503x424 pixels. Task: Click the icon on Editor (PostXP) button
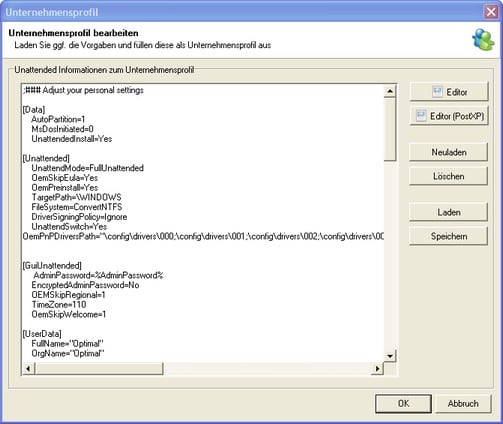pos(421,116)
